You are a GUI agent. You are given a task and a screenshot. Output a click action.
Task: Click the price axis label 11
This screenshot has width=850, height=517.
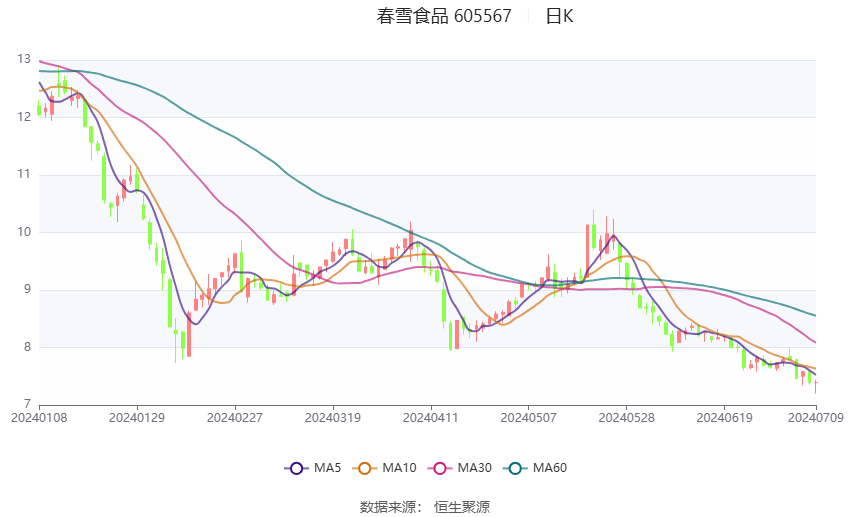[24, 174]
